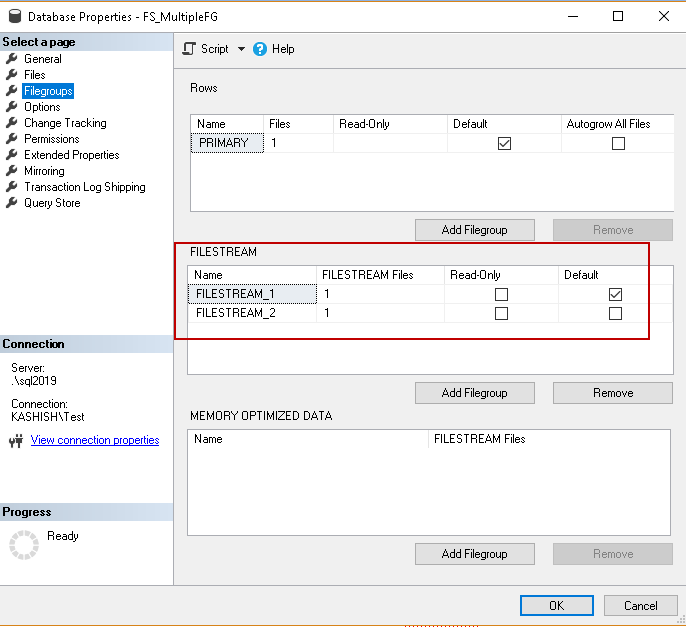This screenshot has height=629, width=686.
Task: Switch to the Change Tracking page
Action: pos(65,123)
